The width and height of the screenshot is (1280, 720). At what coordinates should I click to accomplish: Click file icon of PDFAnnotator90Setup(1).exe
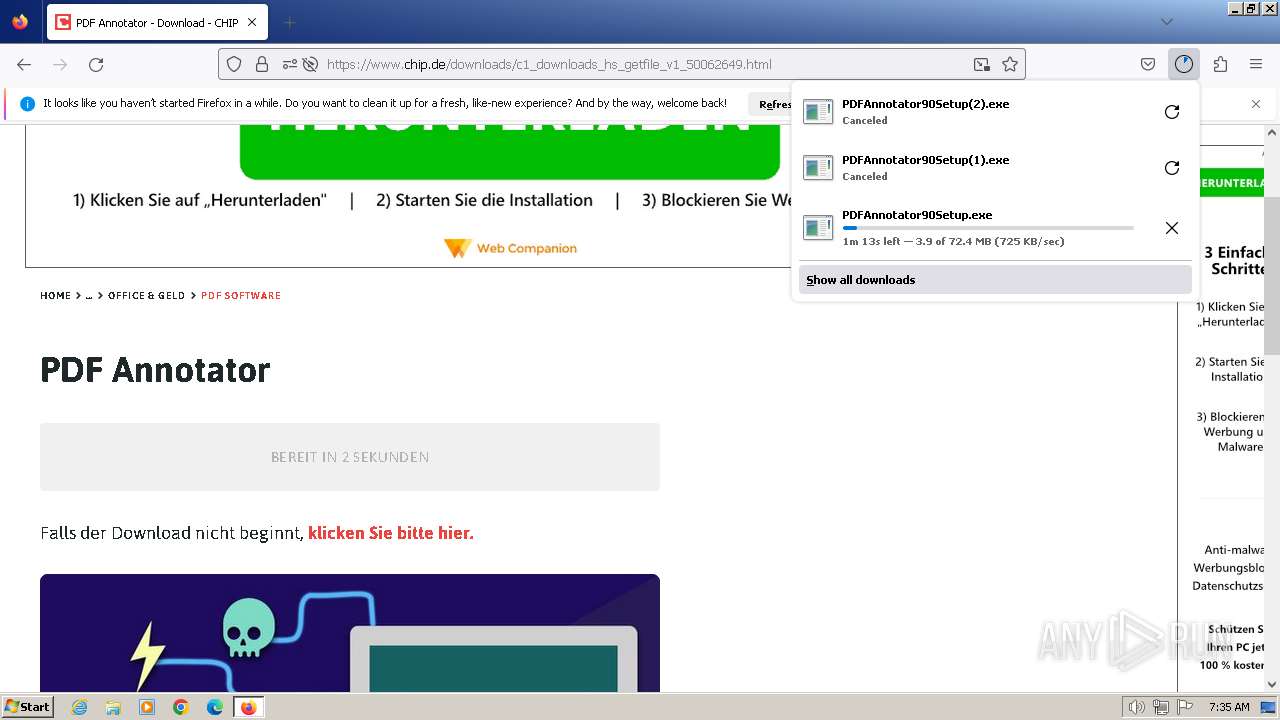(x=818, y=168)
